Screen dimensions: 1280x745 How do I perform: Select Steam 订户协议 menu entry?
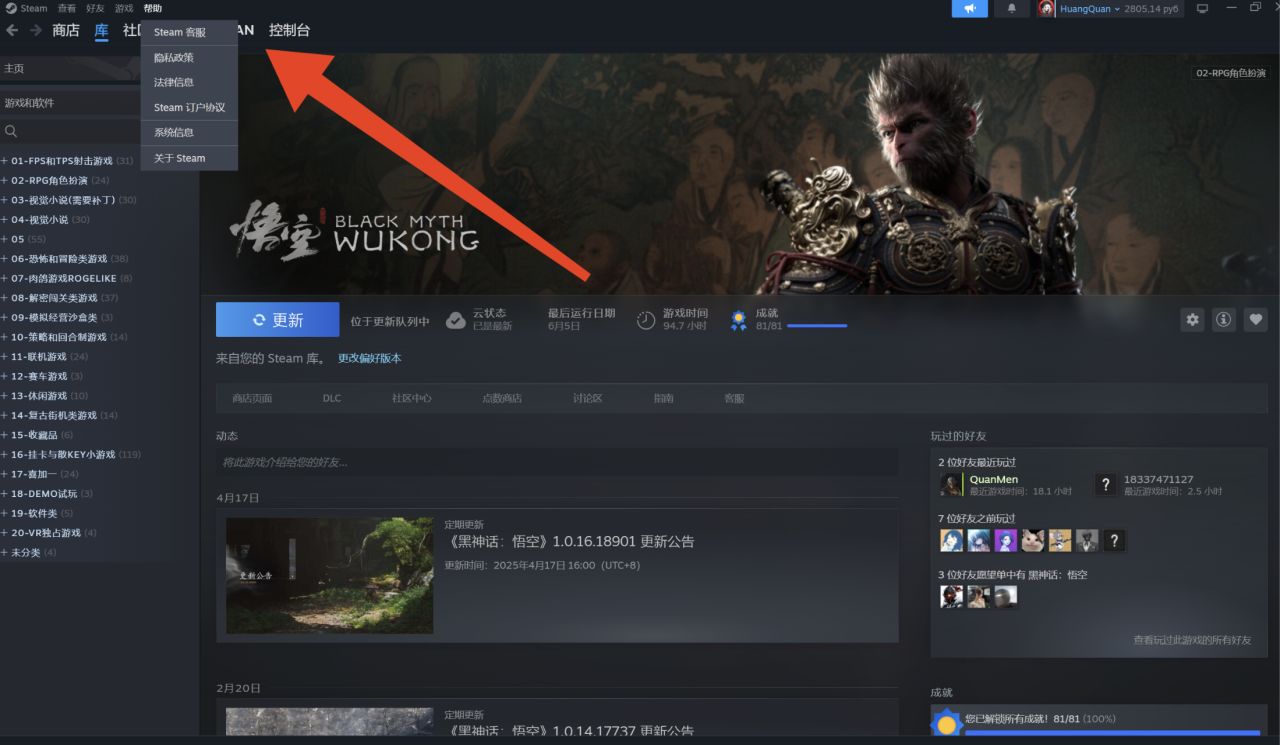pyautogui.click(x=189, y=107)
